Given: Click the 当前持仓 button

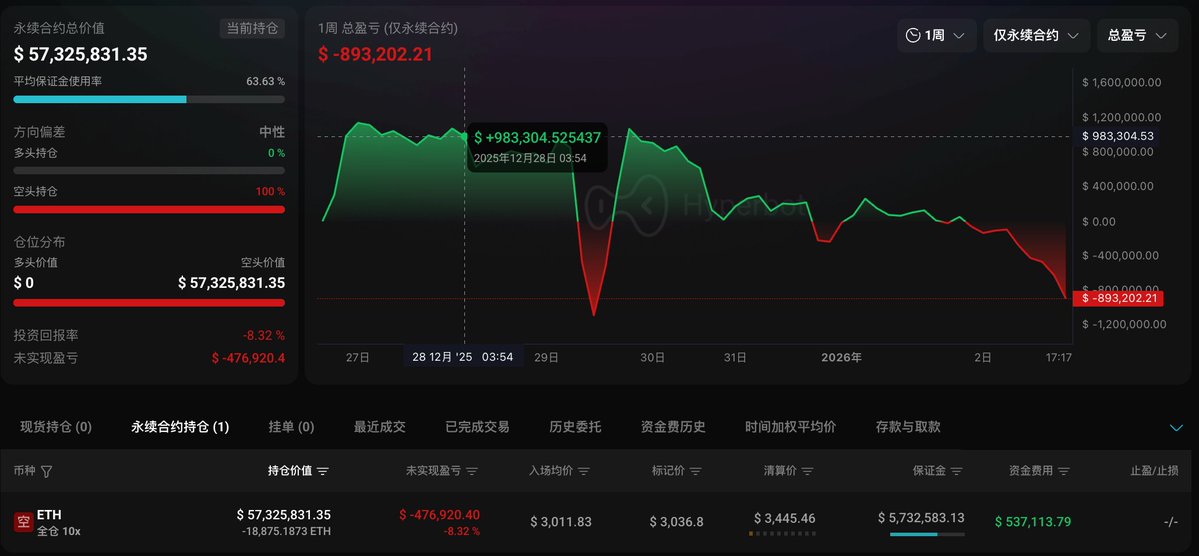Looking at the screenshot, I should coord(252,29).
